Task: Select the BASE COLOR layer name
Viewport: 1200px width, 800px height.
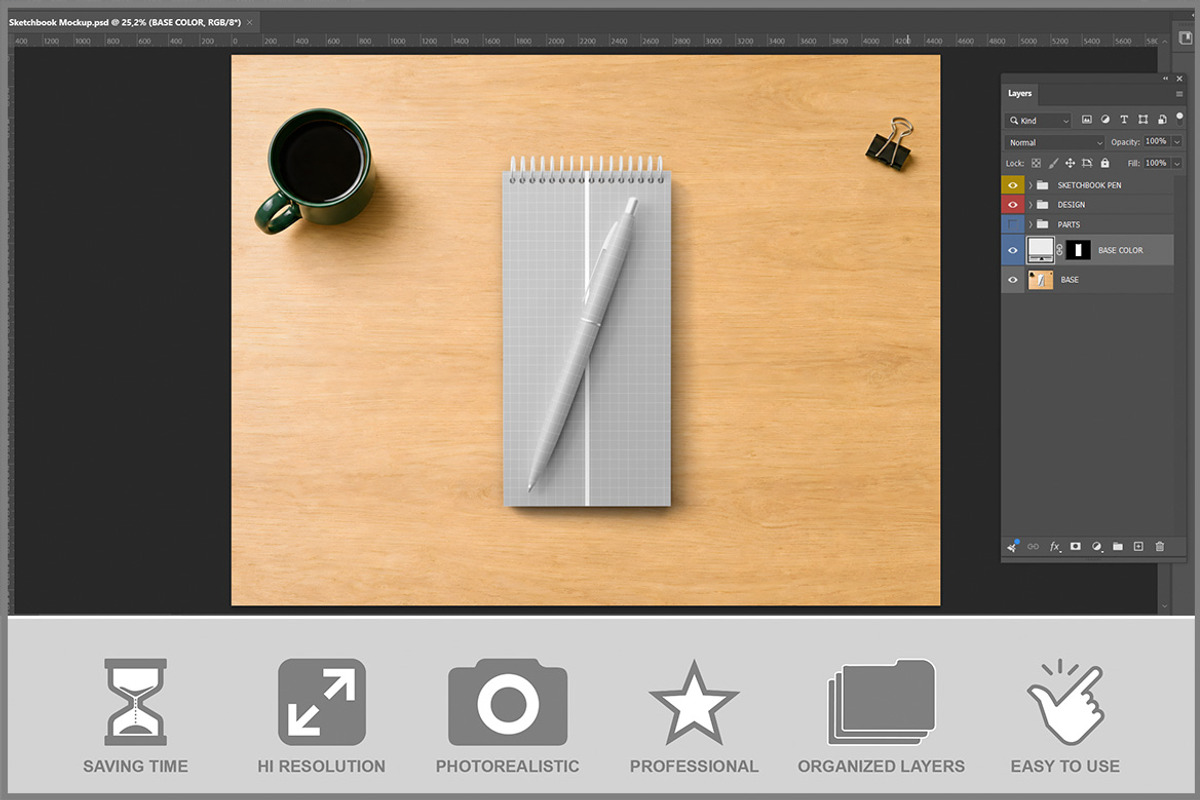Action: pos(1120,250)
